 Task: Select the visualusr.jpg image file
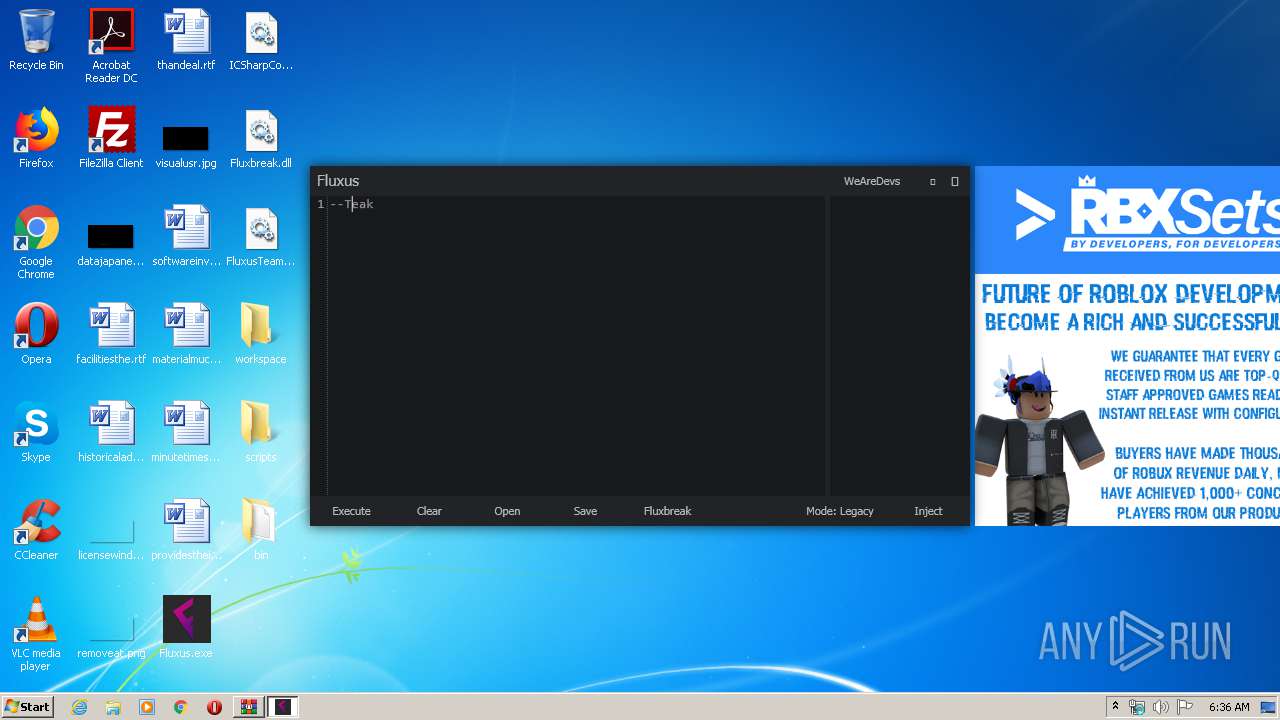186,145
